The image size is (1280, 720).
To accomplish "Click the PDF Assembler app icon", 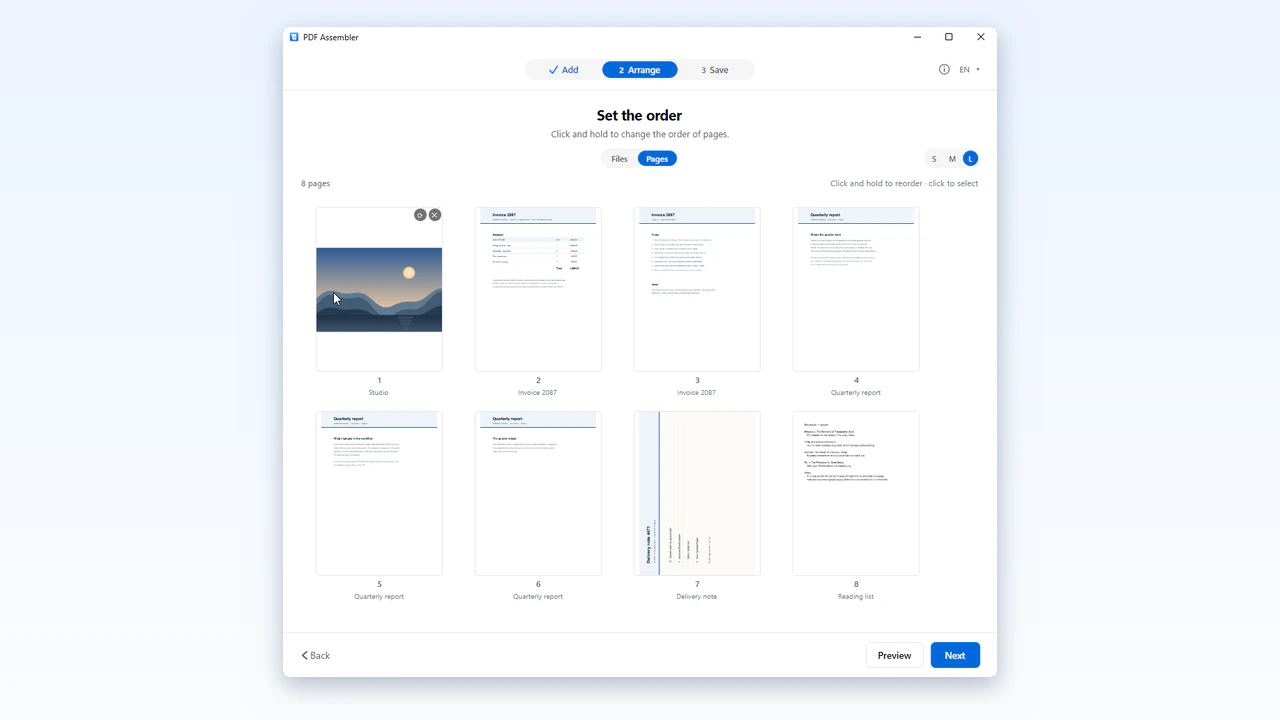I will pyautogui.click(x=294, y=37).
